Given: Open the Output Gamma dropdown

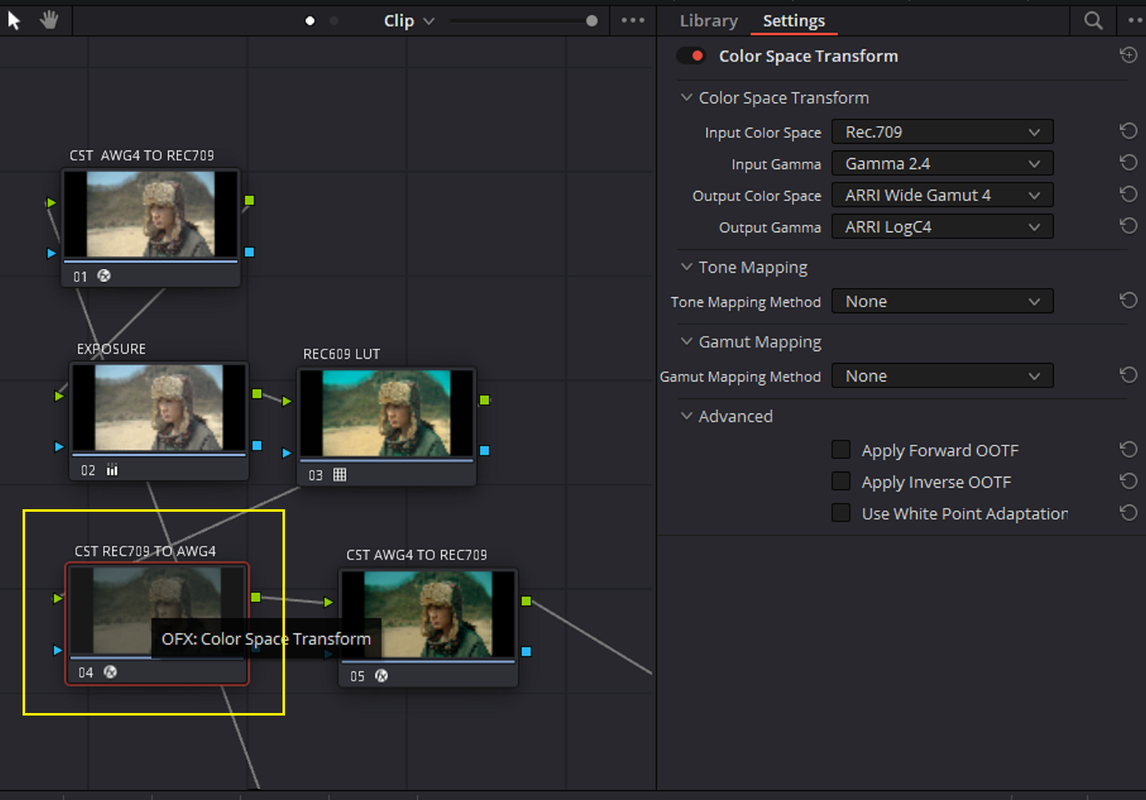Looking at the screenshot, I should pyautogui.click(x=942, y=226).
